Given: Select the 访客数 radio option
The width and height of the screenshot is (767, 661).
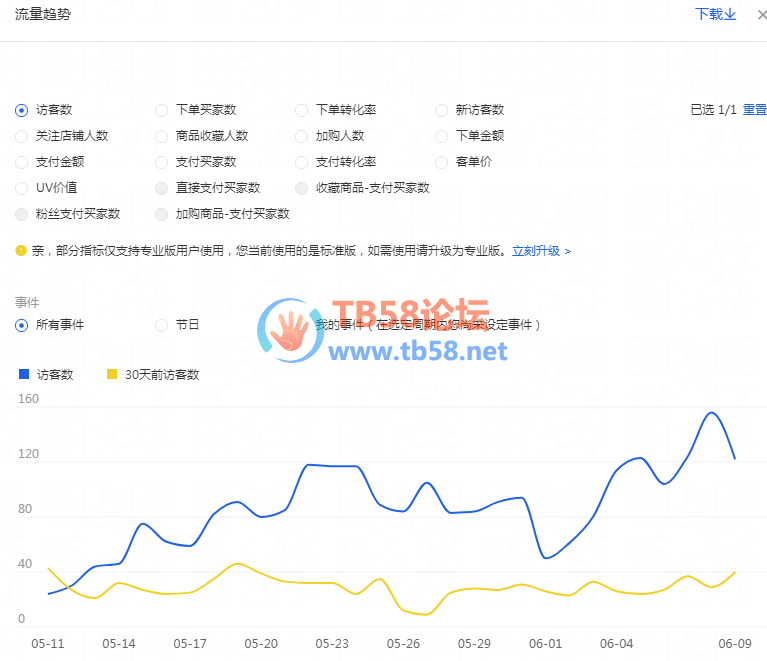Looking at the screenshot, I should pos(22,110).
